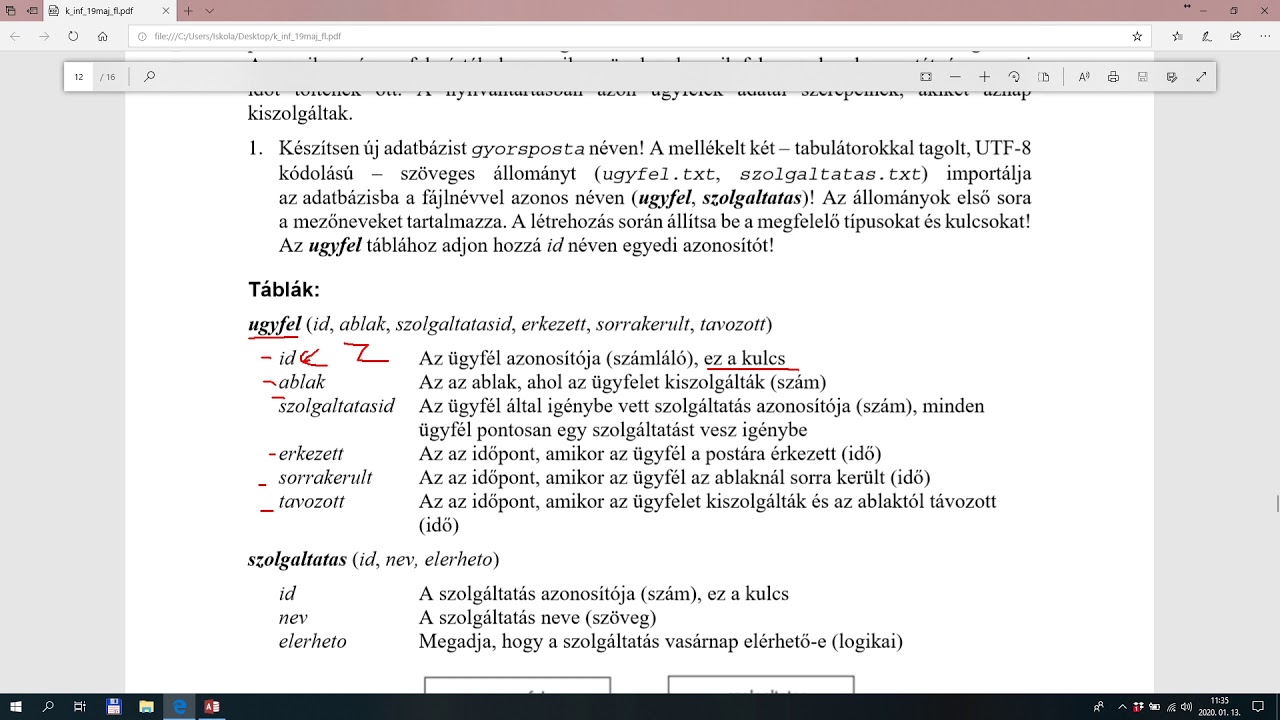Print the PDF document

point(1113,77)
